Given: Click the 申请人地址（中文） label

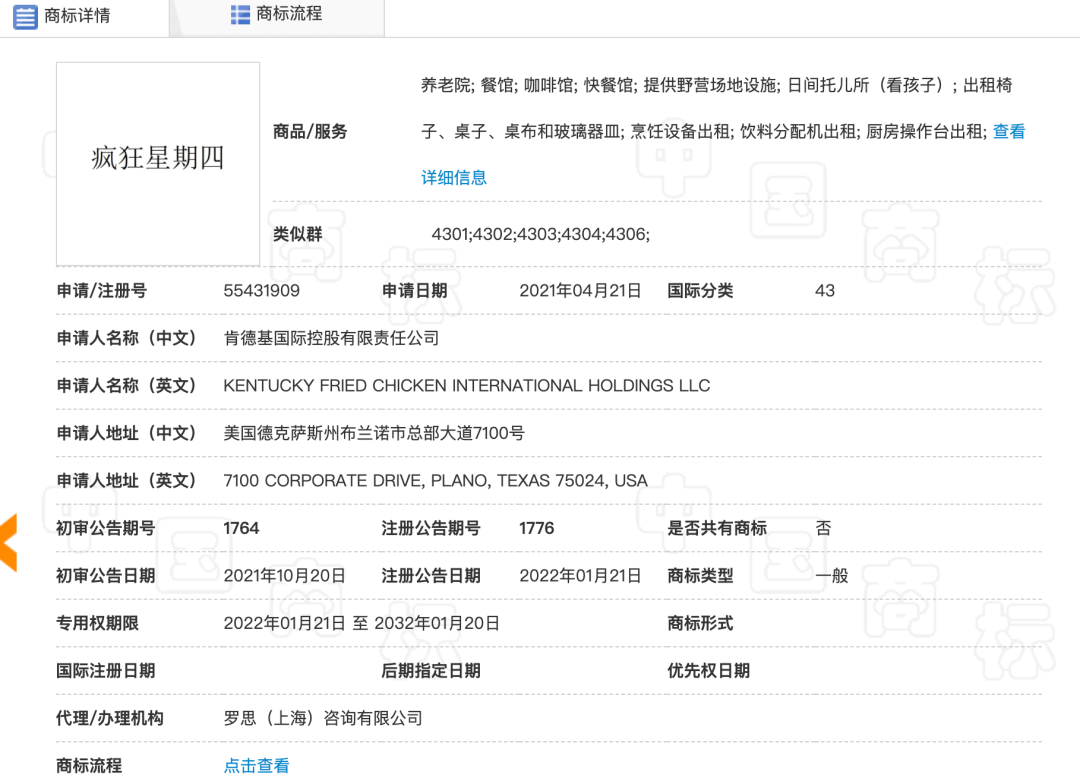Looking at the screenshot, I should click(x=126, y=433).
